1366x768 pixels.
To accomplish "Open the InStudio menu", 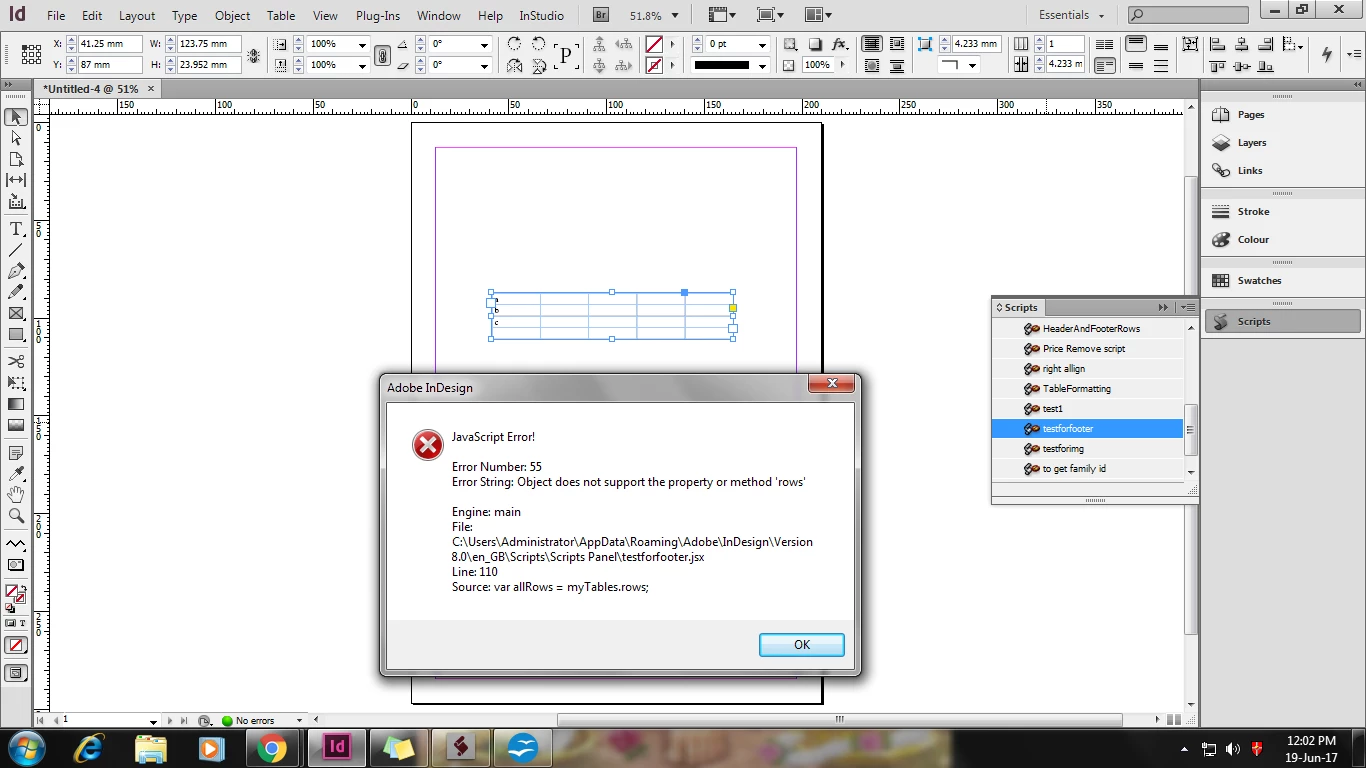I will (x=541, y=16).
